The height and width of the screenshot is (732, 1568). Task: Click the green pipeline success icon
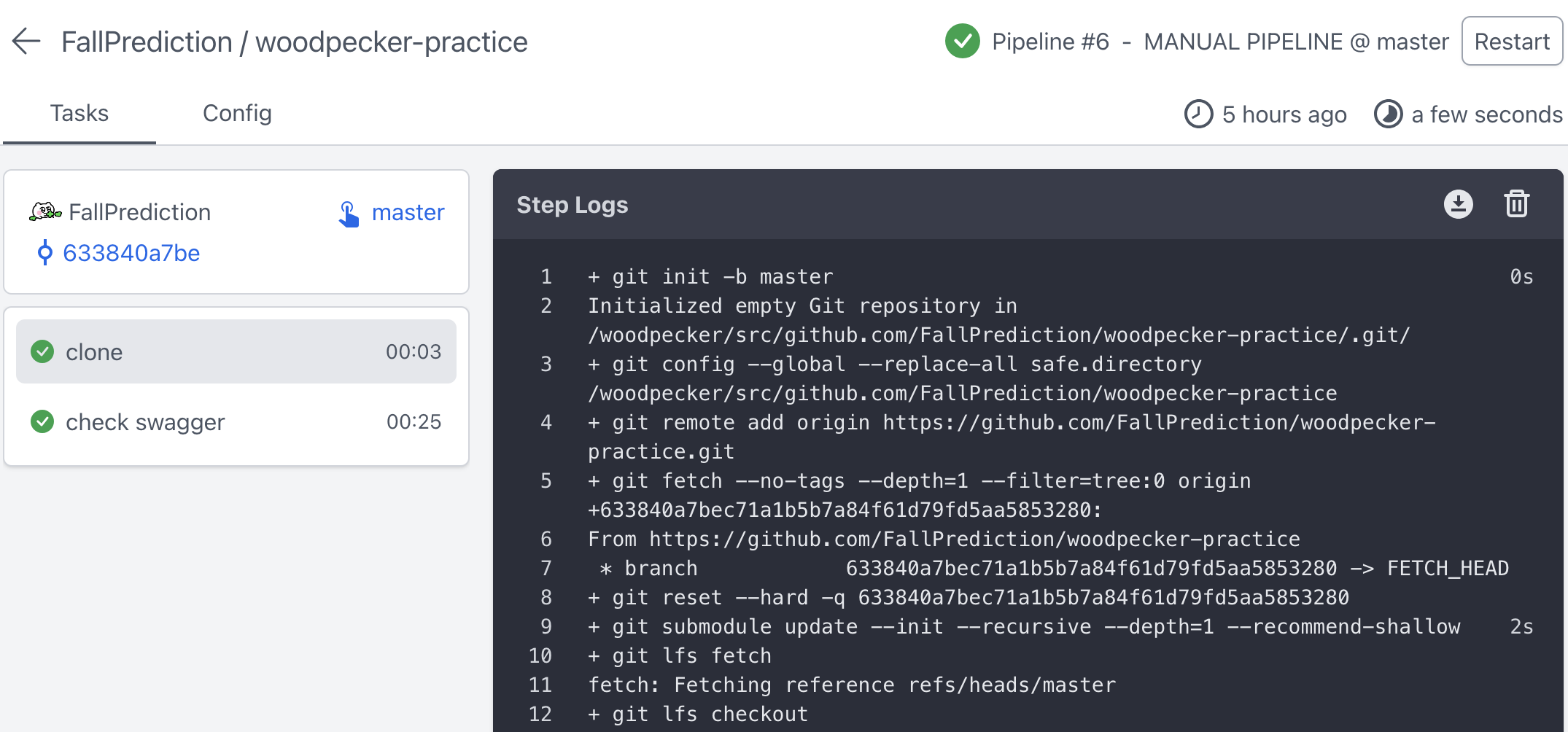pos(962,42)
